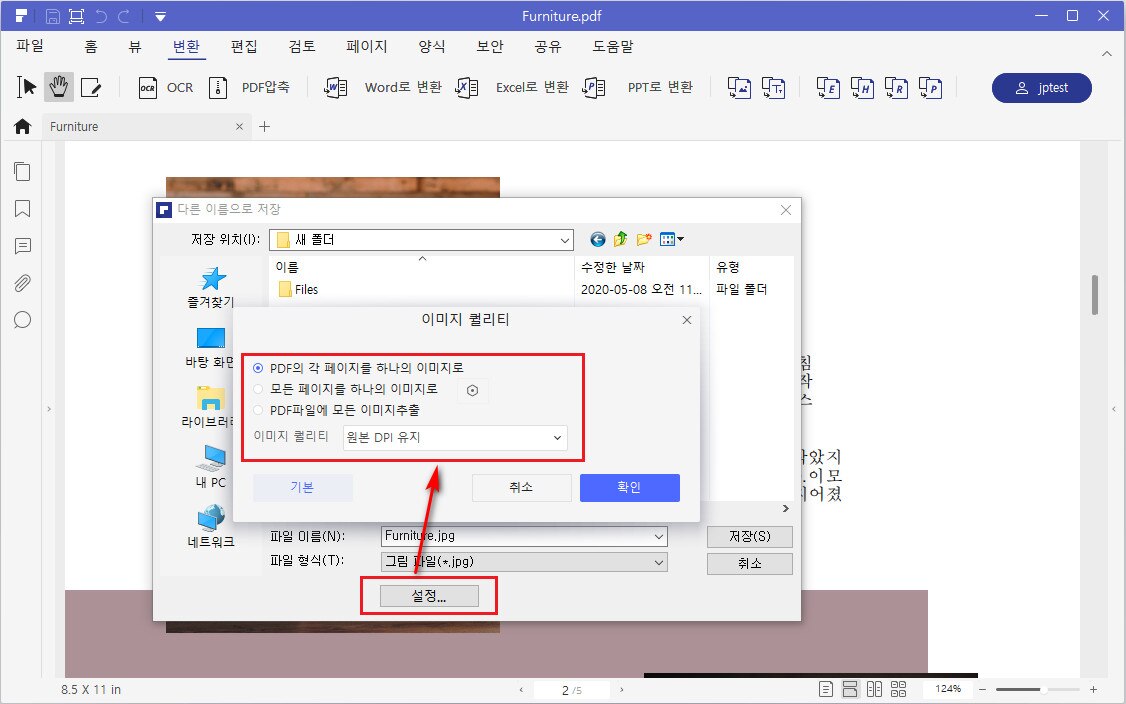Click the PDF압축 compress tool
This screenshot has width=1126, height=704.
(249, 88)
